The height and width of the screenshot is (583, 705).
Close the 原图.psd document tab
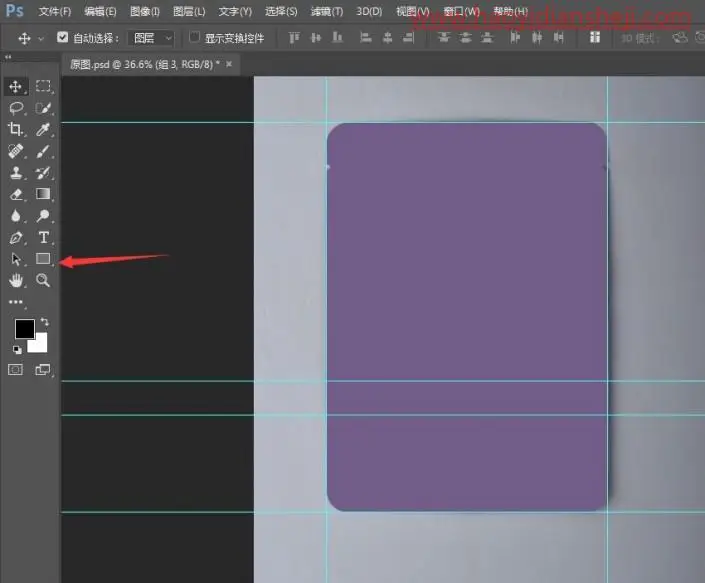click(x=229, y=64)
